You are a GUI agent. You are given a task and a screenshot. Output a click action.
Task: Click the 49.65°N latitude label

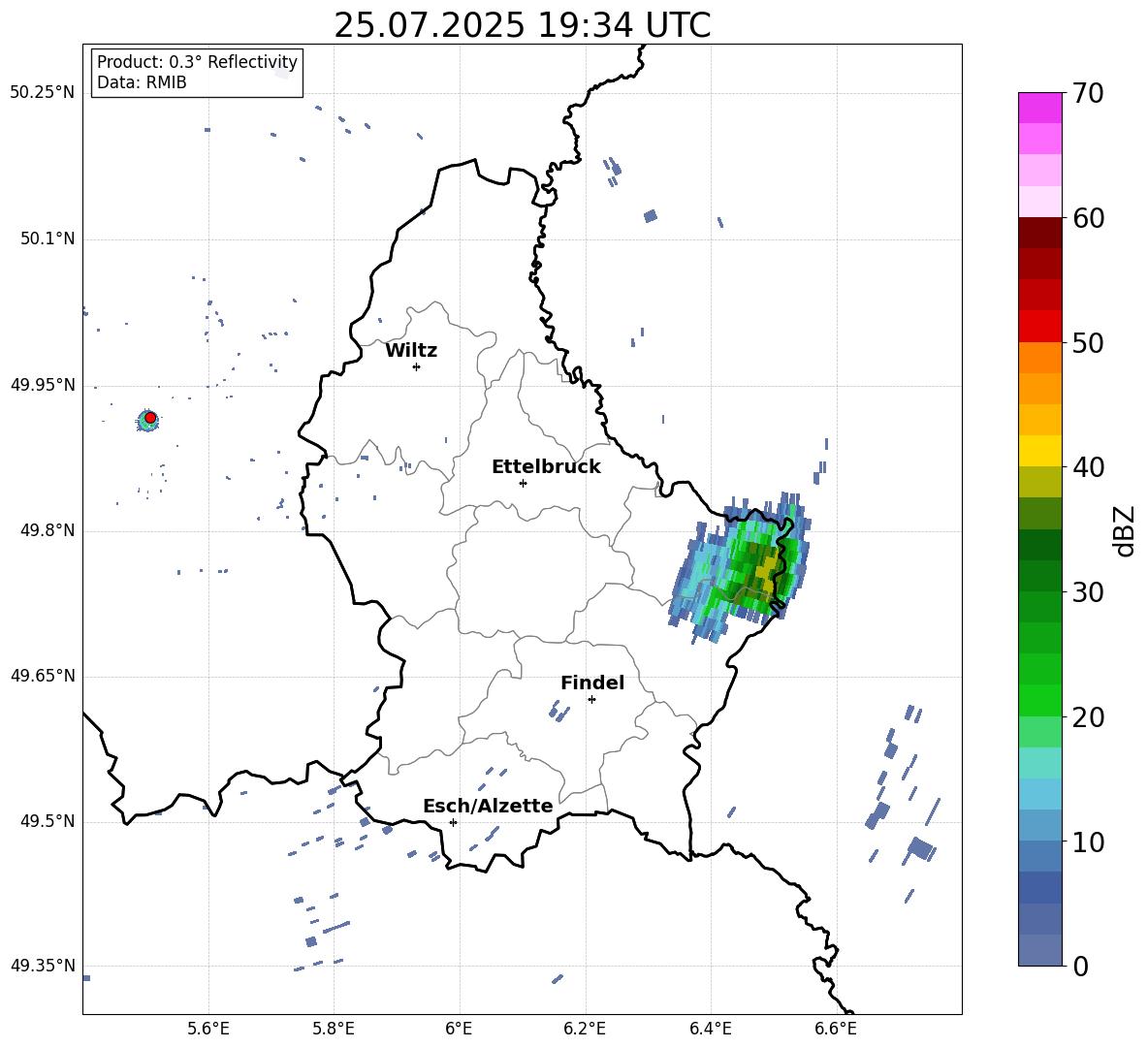(x=43, y=676)
